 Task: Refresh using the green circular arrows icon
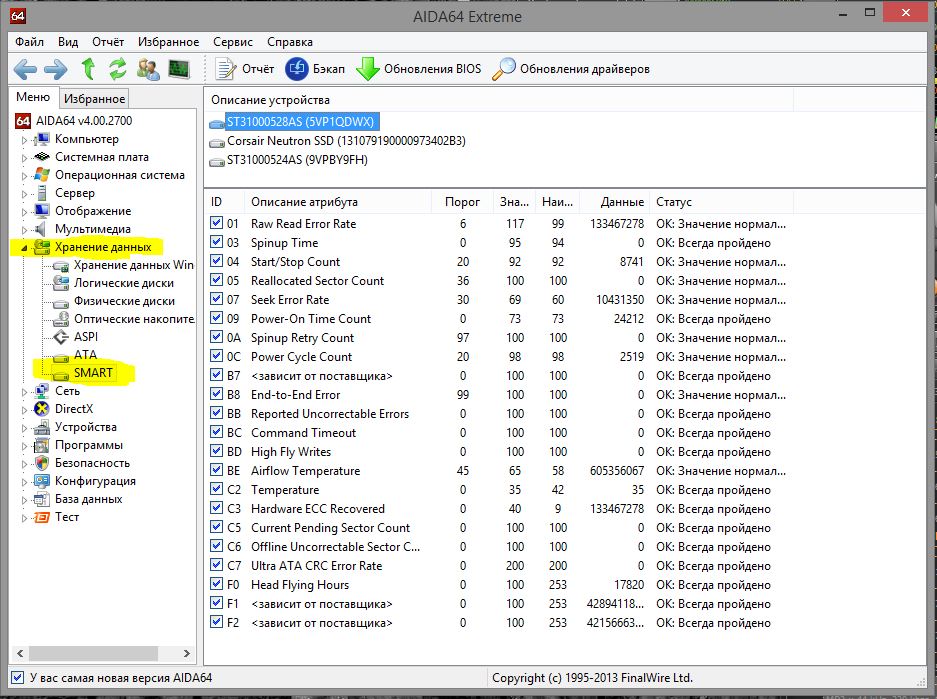click(118, 69)
